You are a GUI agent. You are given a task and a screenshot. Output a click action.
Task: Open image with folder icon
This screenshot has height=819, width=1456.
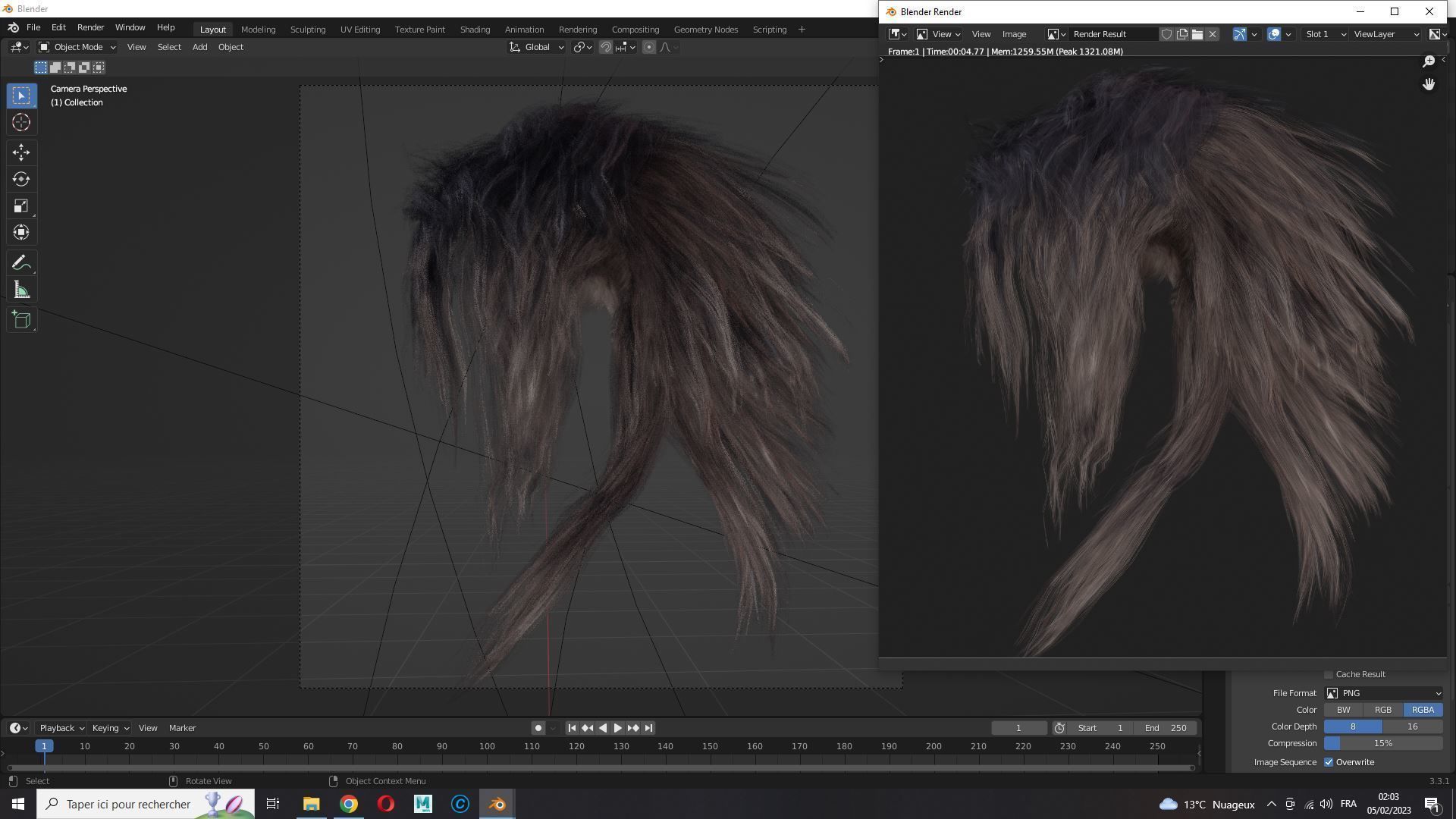pos(1197,34)
